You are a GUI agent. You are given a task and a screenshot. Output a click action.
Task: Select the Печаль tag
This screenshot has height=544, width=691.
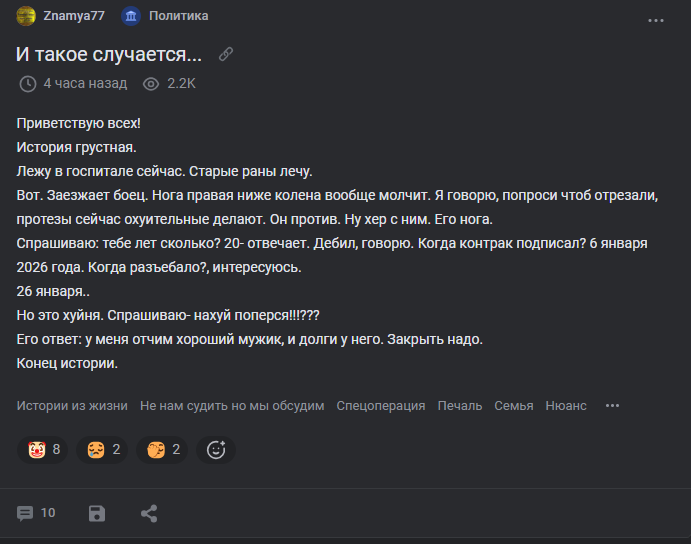(x=460, y=406)
